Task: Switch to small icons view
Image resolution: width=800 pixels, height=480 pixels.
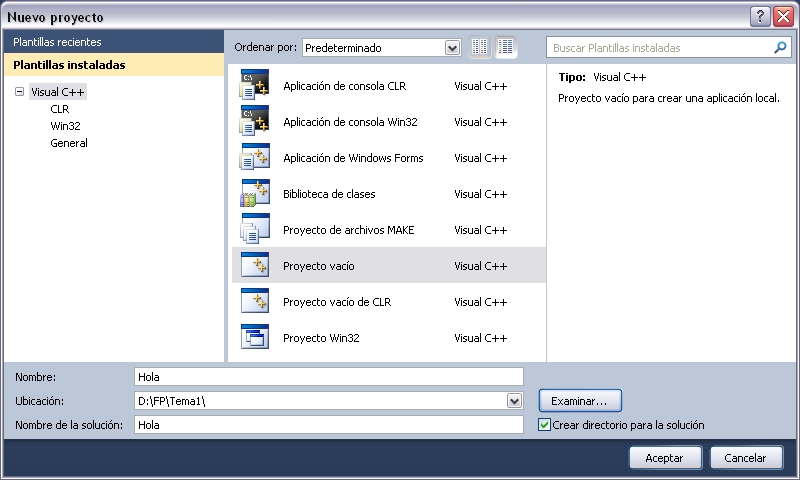Action: [480, 47]
